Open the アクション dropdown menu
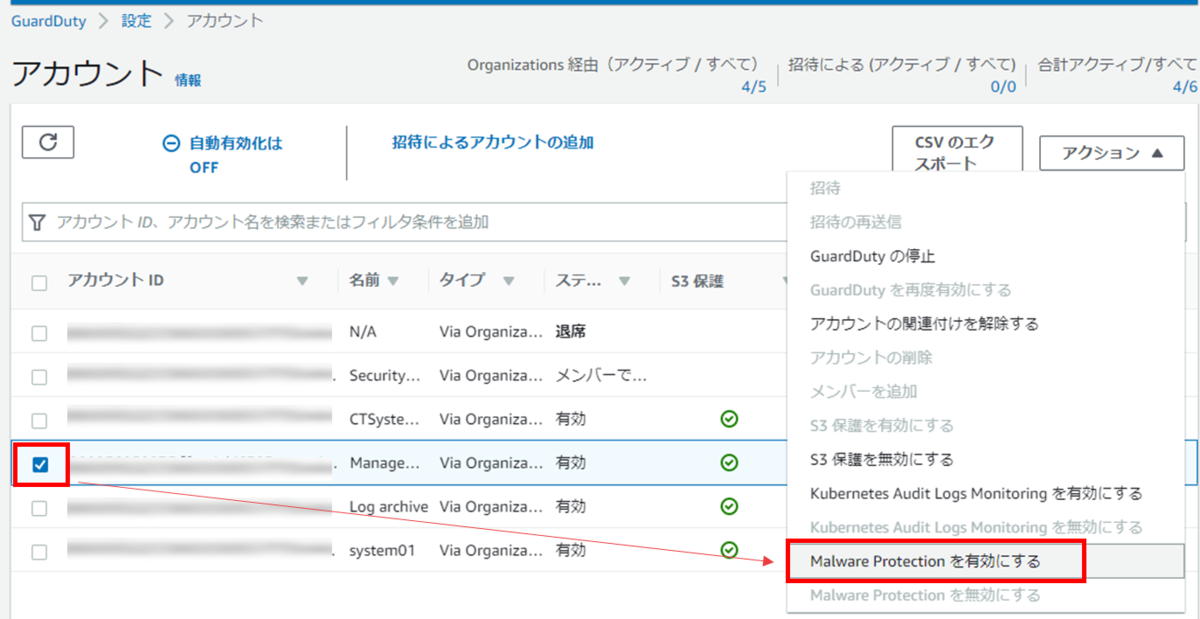1200x619 pixels. pyautogui.click(x=1112, y=153)
